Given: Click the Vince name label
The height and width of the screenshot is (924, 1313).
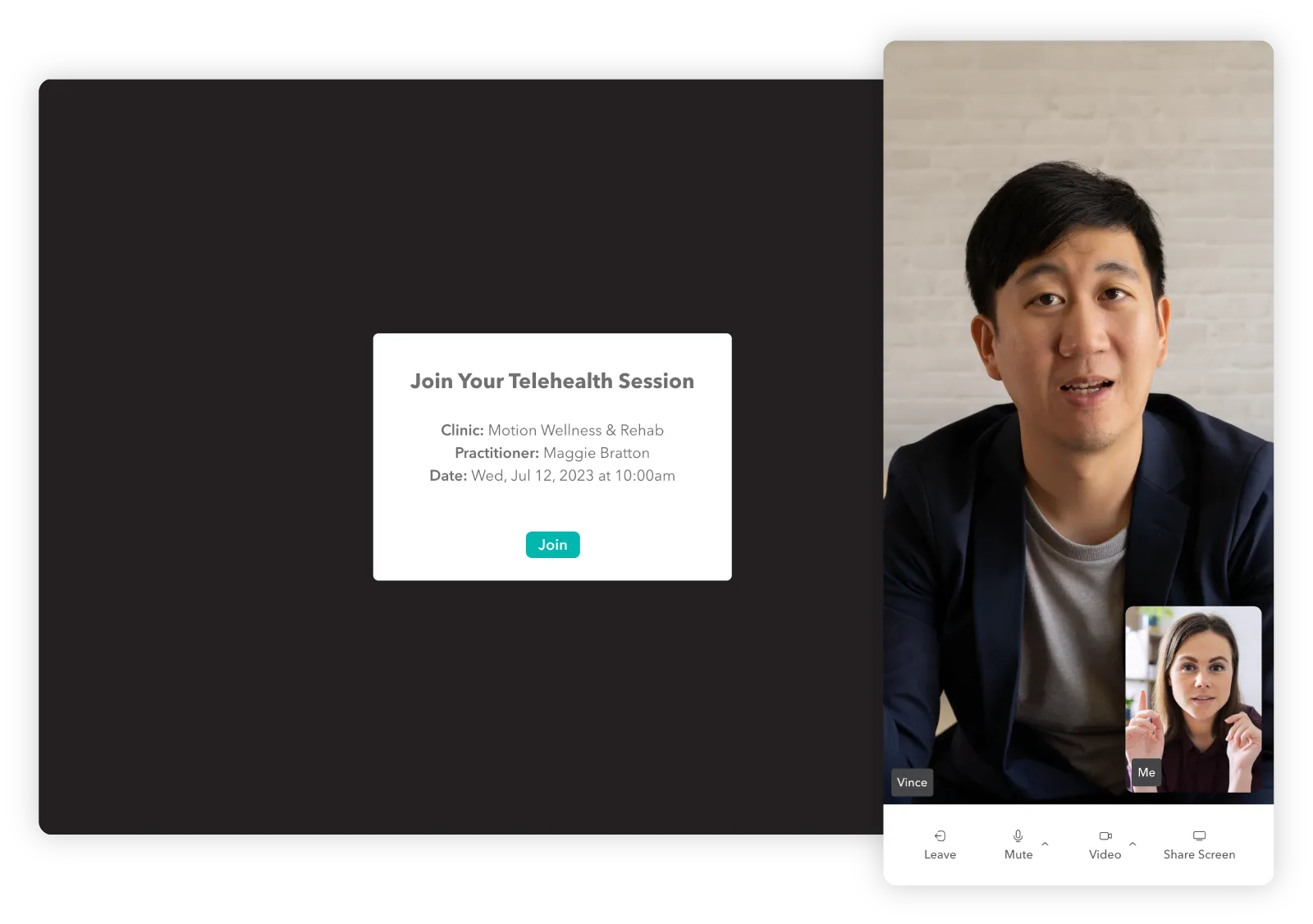Looking at the screenshot, I should pos(912,782).
